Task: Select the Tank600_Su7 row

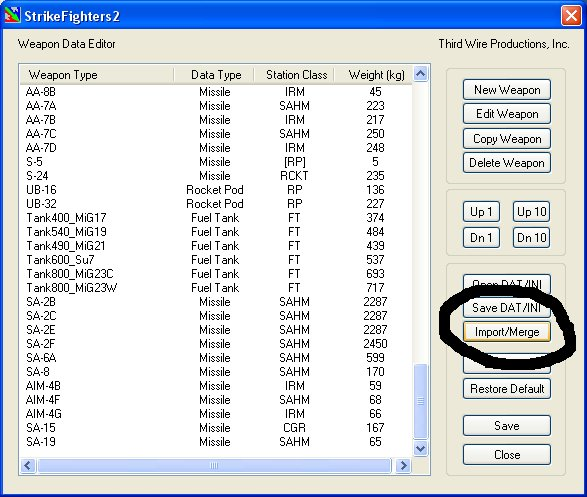Action: pyautogui.click(x=216, y=259)
